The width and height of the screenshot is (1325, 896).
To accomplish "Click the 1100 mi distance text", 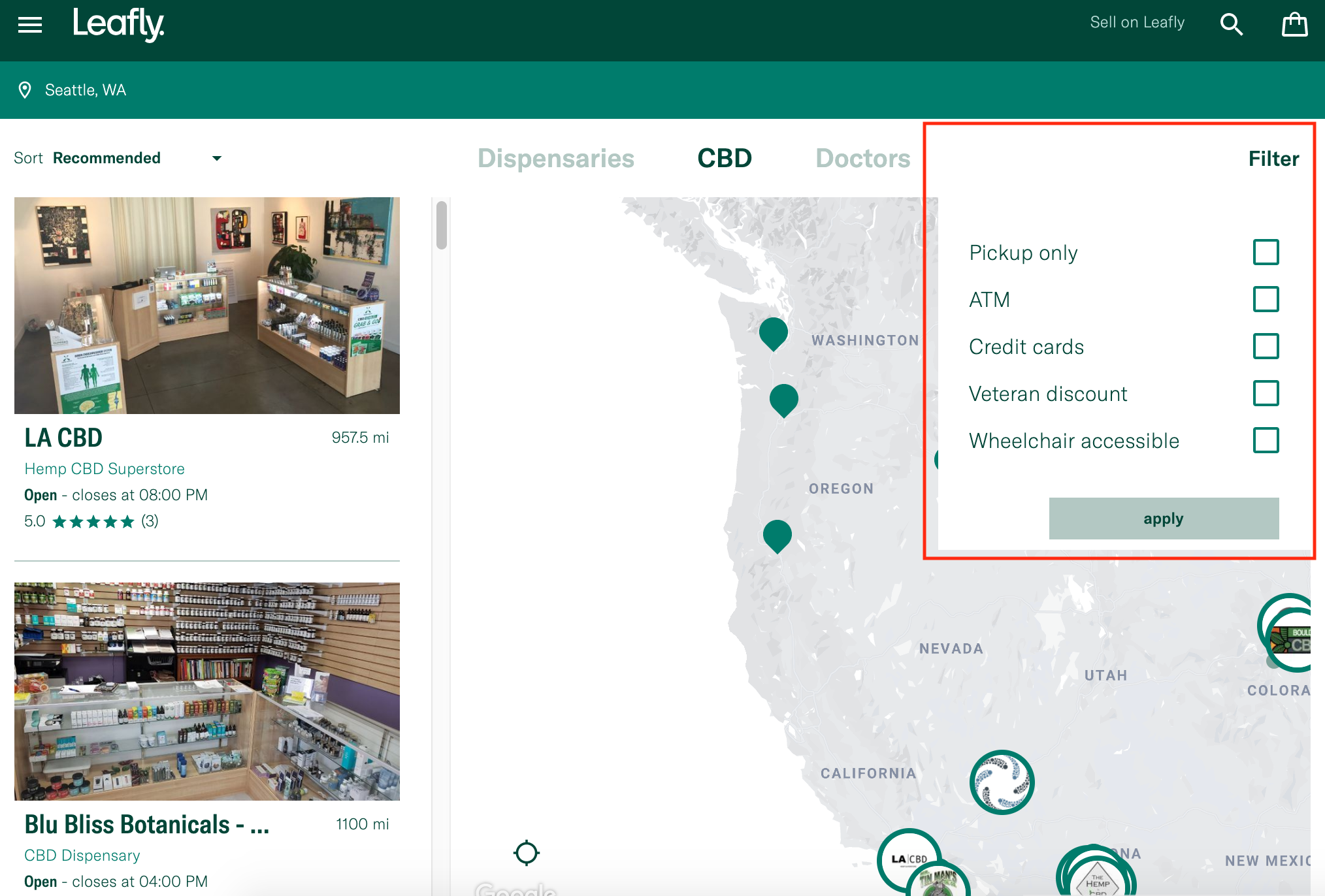I will coord(362,824).
